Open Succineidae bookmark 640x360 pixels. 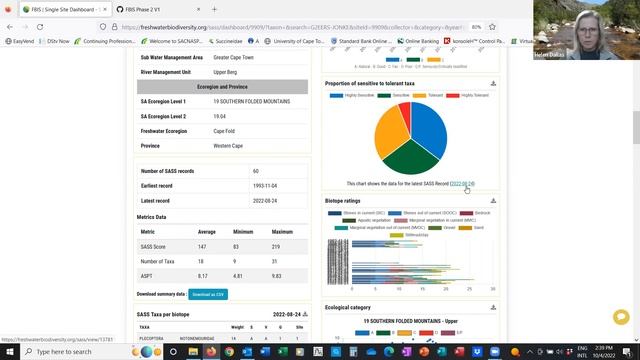[225, 41]
